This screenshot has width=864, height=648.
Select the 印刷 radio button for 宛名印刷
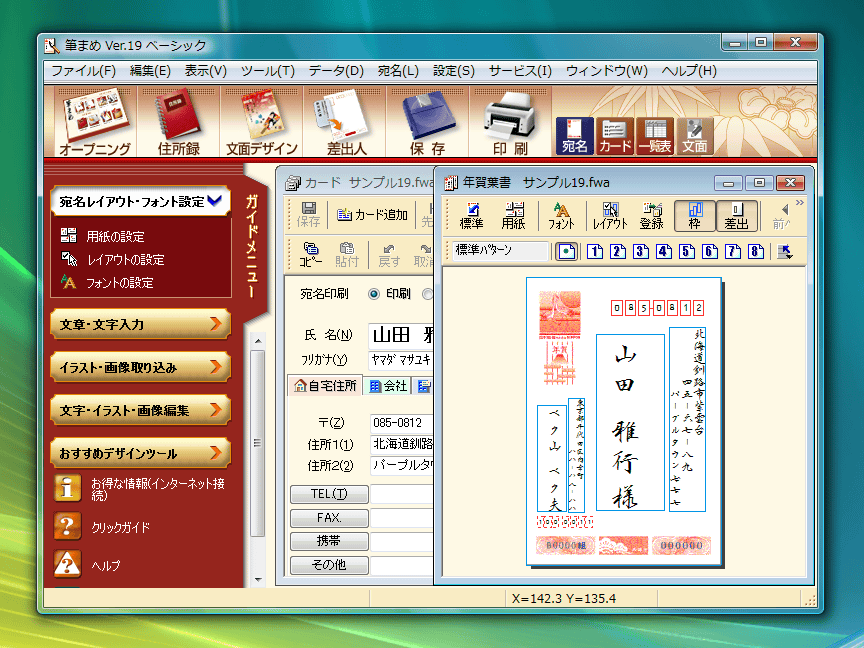click(374, 294)
